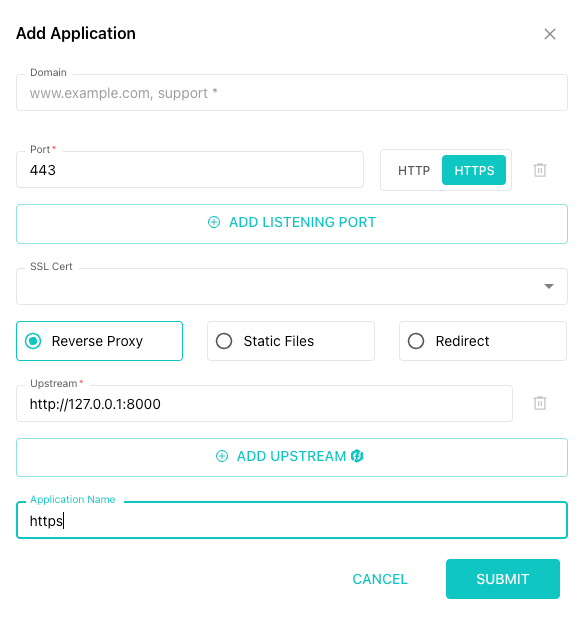Click into the Port field showing 443

(190, 170)
